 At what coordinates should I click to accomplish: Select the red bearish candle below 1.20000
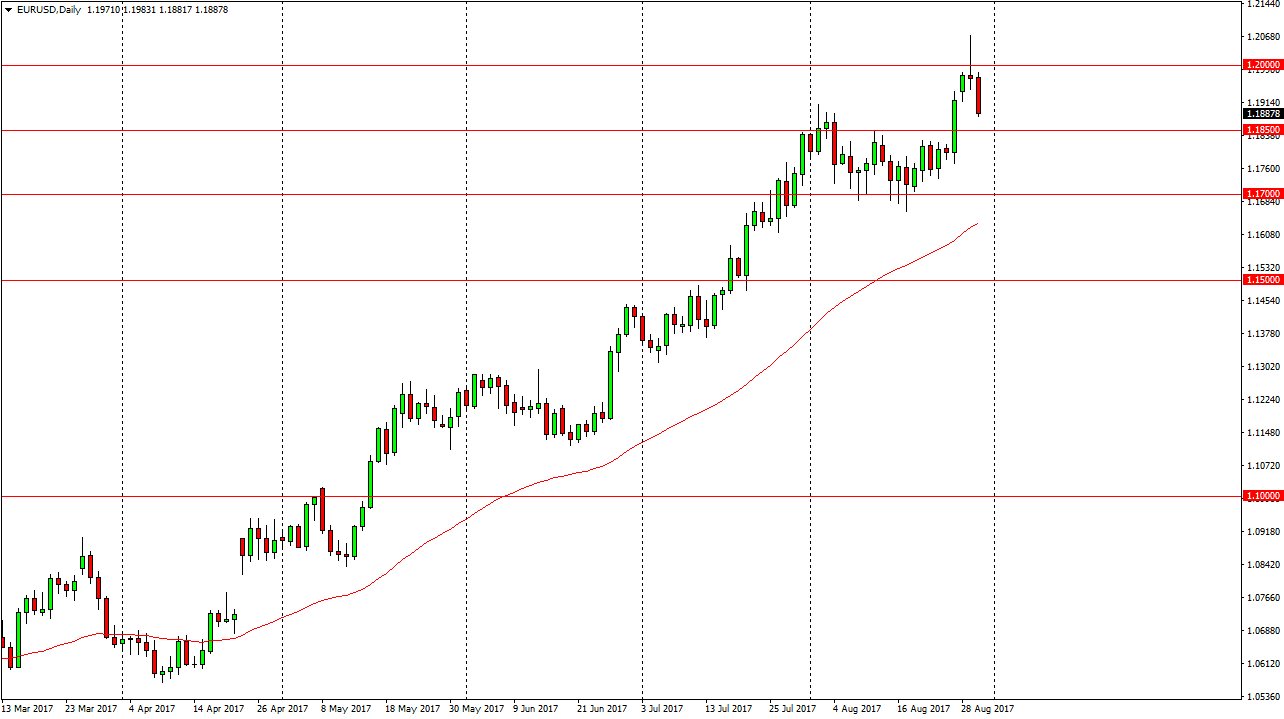(x=978, y=96)
